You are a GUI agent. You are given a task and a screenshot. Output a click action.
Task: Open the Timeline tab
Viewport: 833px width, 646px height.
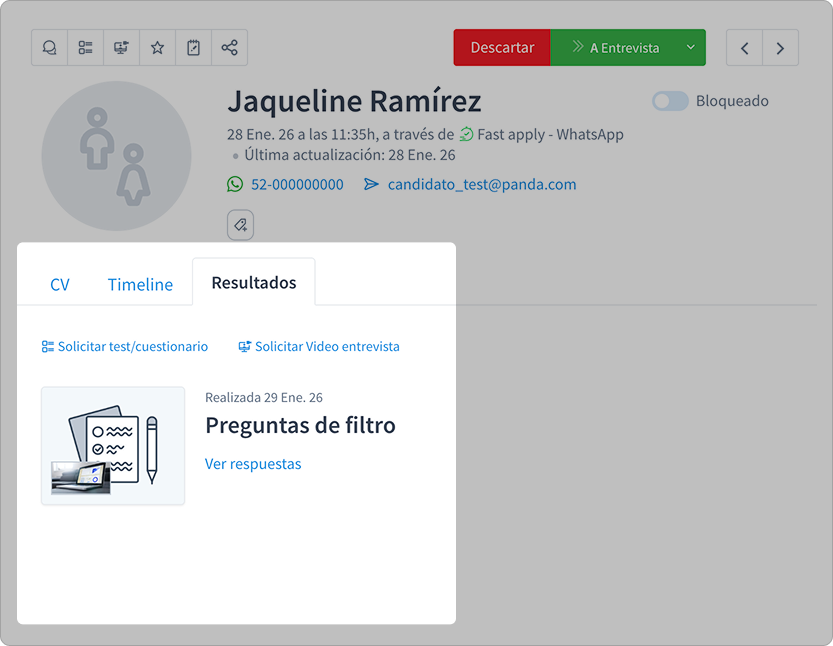[139, 284]
